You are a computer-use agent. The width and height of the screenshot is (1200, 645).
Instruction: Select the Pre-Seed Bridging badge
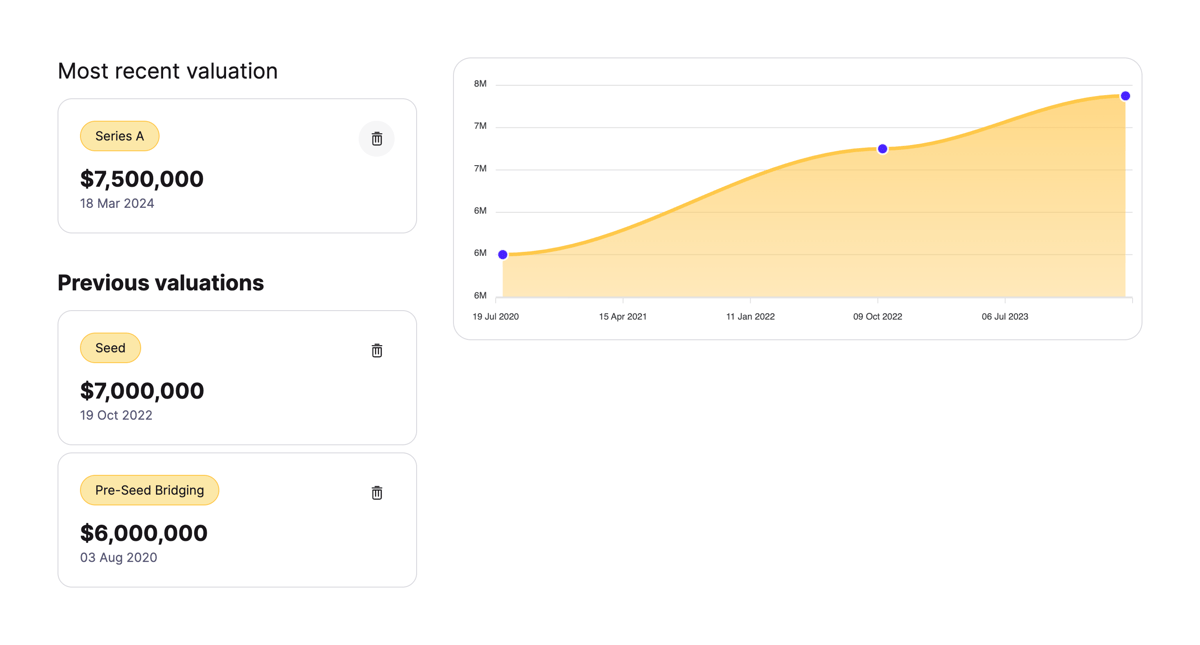149,490
